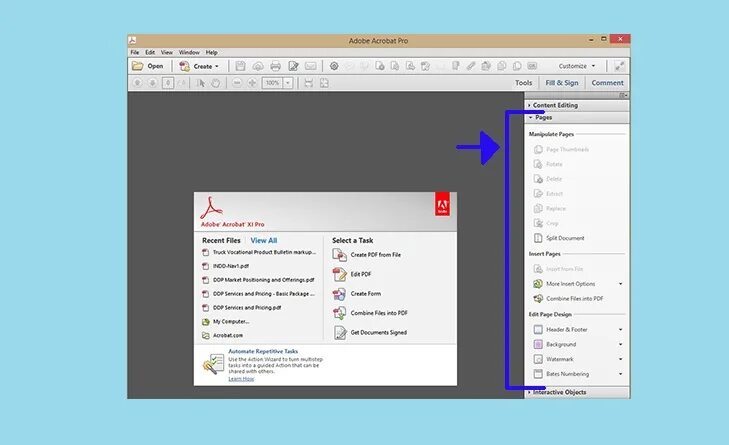Click the Save floppy disk icon
This screenshot has width=729, height=445.
pyautogui.click(x=240, y=66)
